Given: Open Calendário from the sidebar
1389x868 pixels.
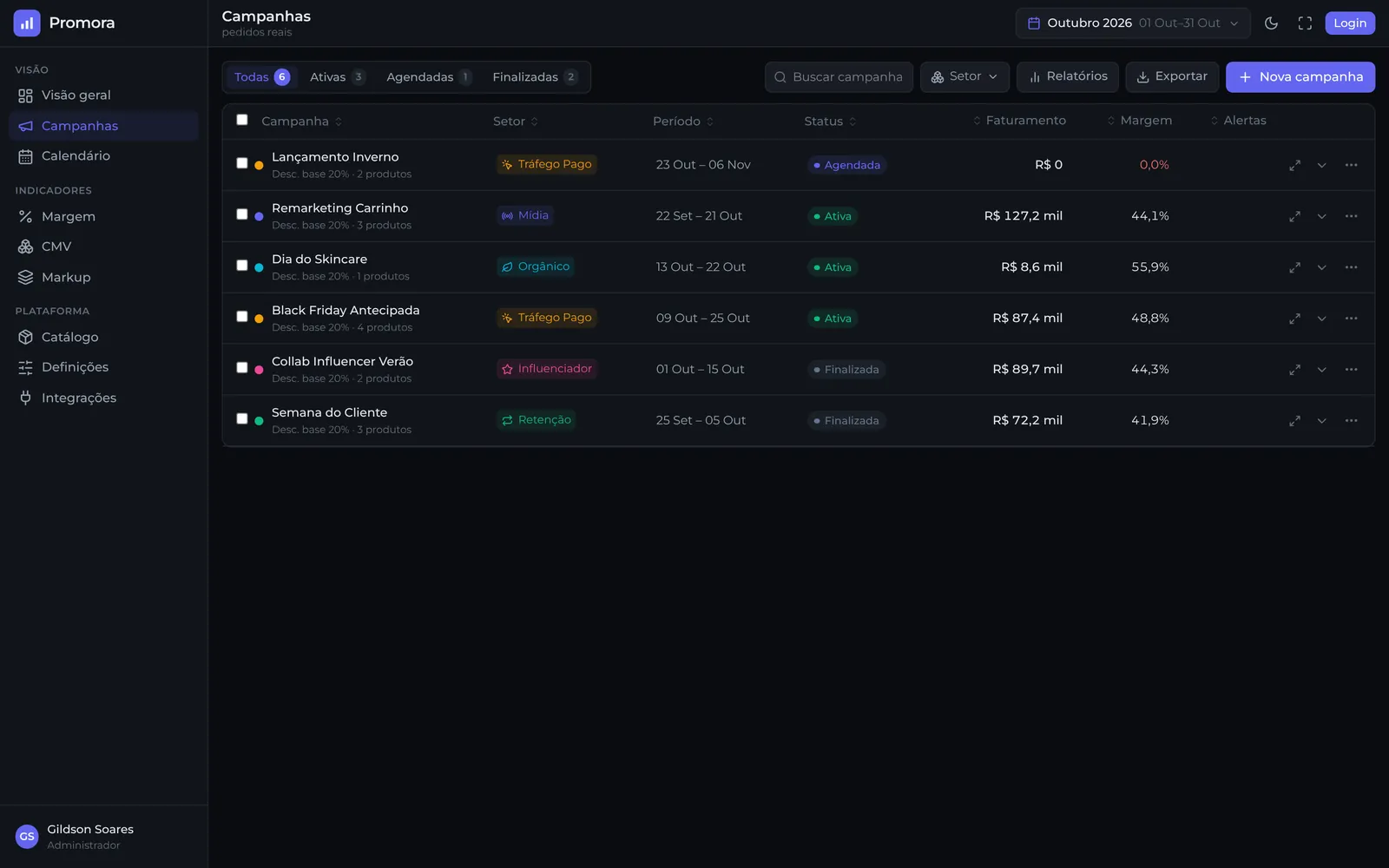Looking at the screenshot, I should [103, 156].
